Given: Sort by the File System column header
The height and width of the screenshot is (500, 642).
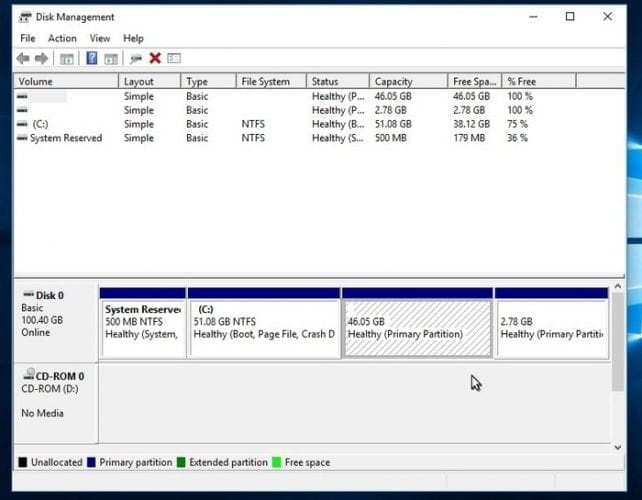Looking at the screenshot, I should [271, 81].
